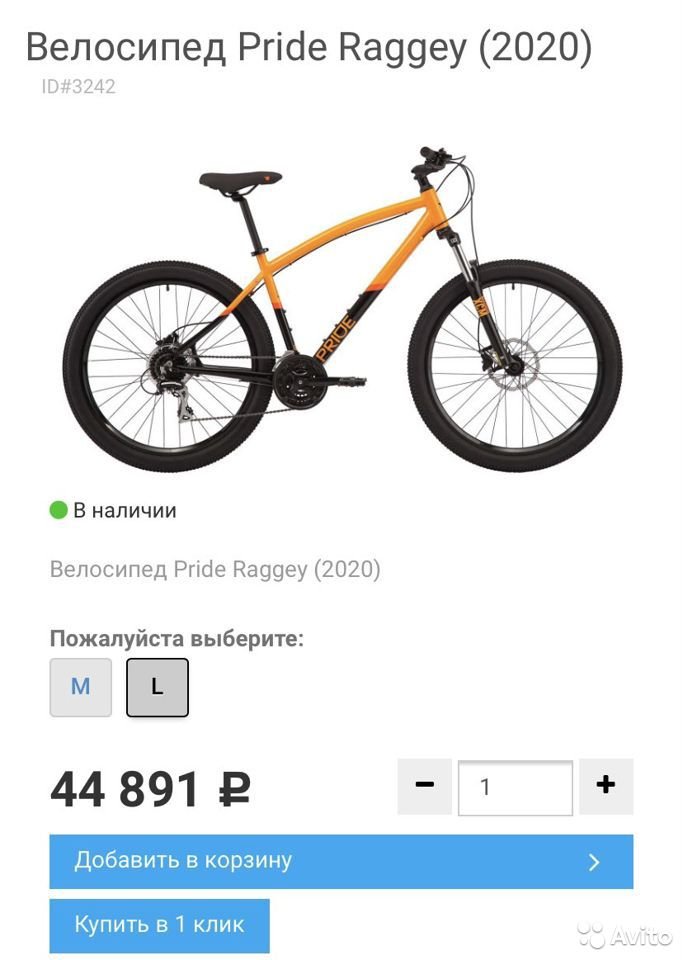Screen dimensions: 683x960
Task: Click the bicycle's front wheel in image
Action: coord(515,366)
